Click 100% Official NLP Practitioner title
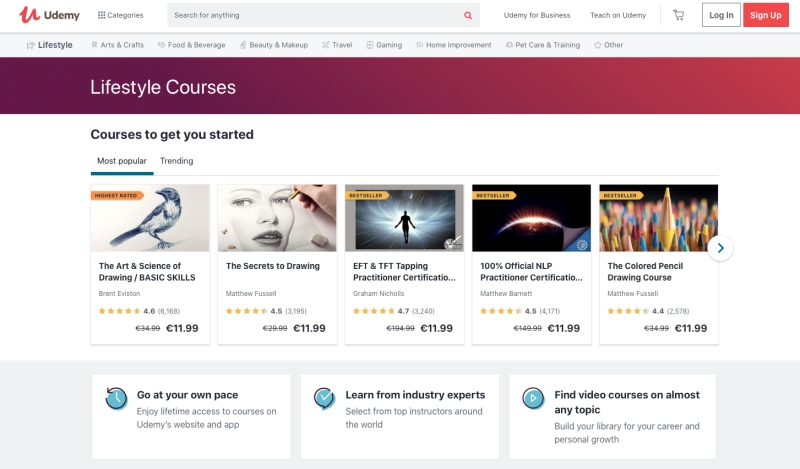 pos(531,271)
